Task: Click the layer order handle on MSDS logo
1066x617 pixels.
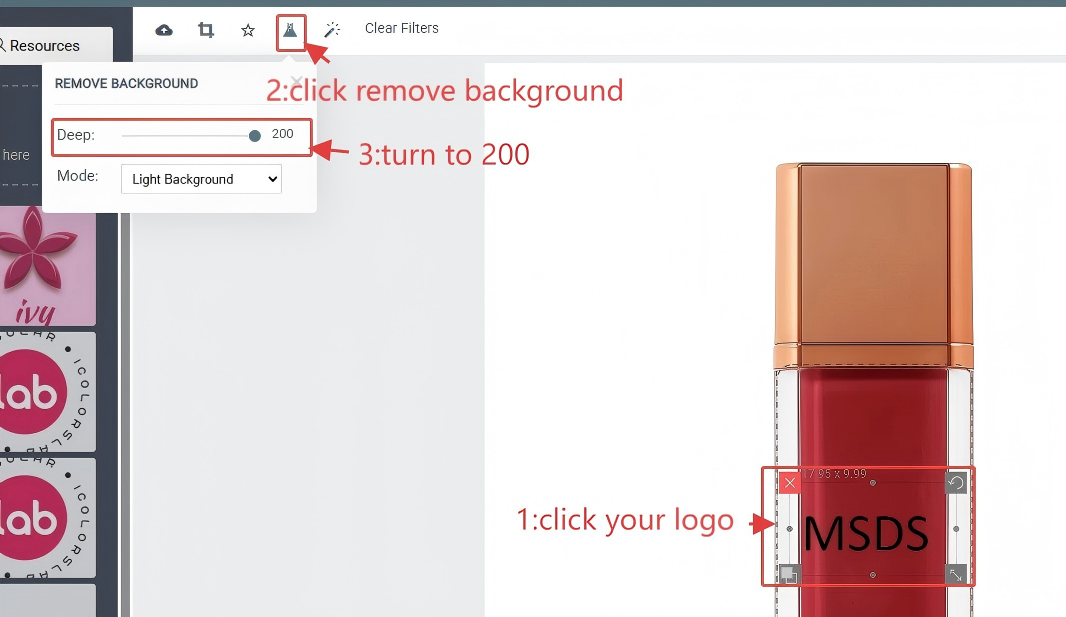Action: (x=790, y=574)
